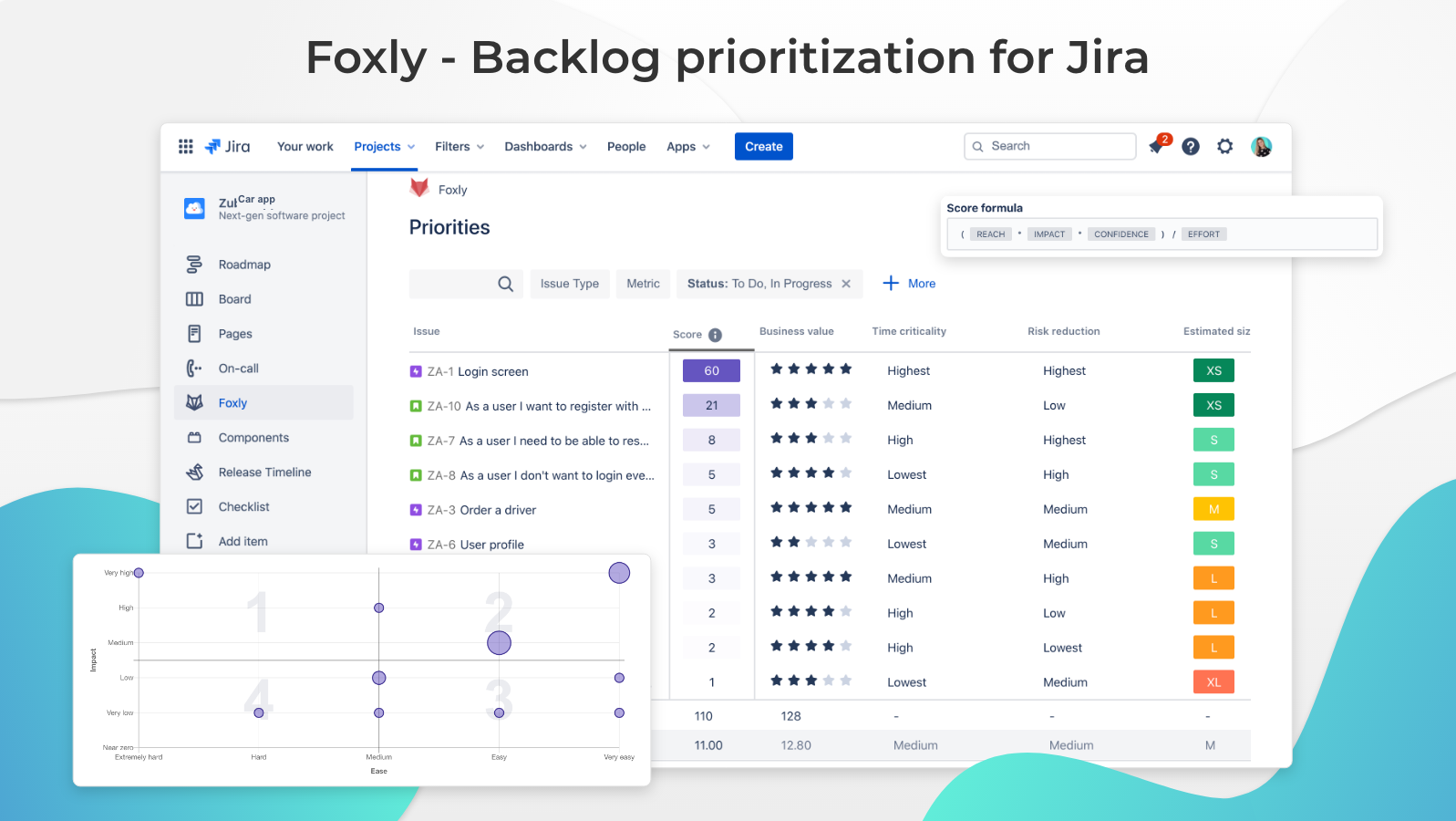Click the Board sidebar icon
Screen dimensions: 1456x821
(x=194, y=299)
